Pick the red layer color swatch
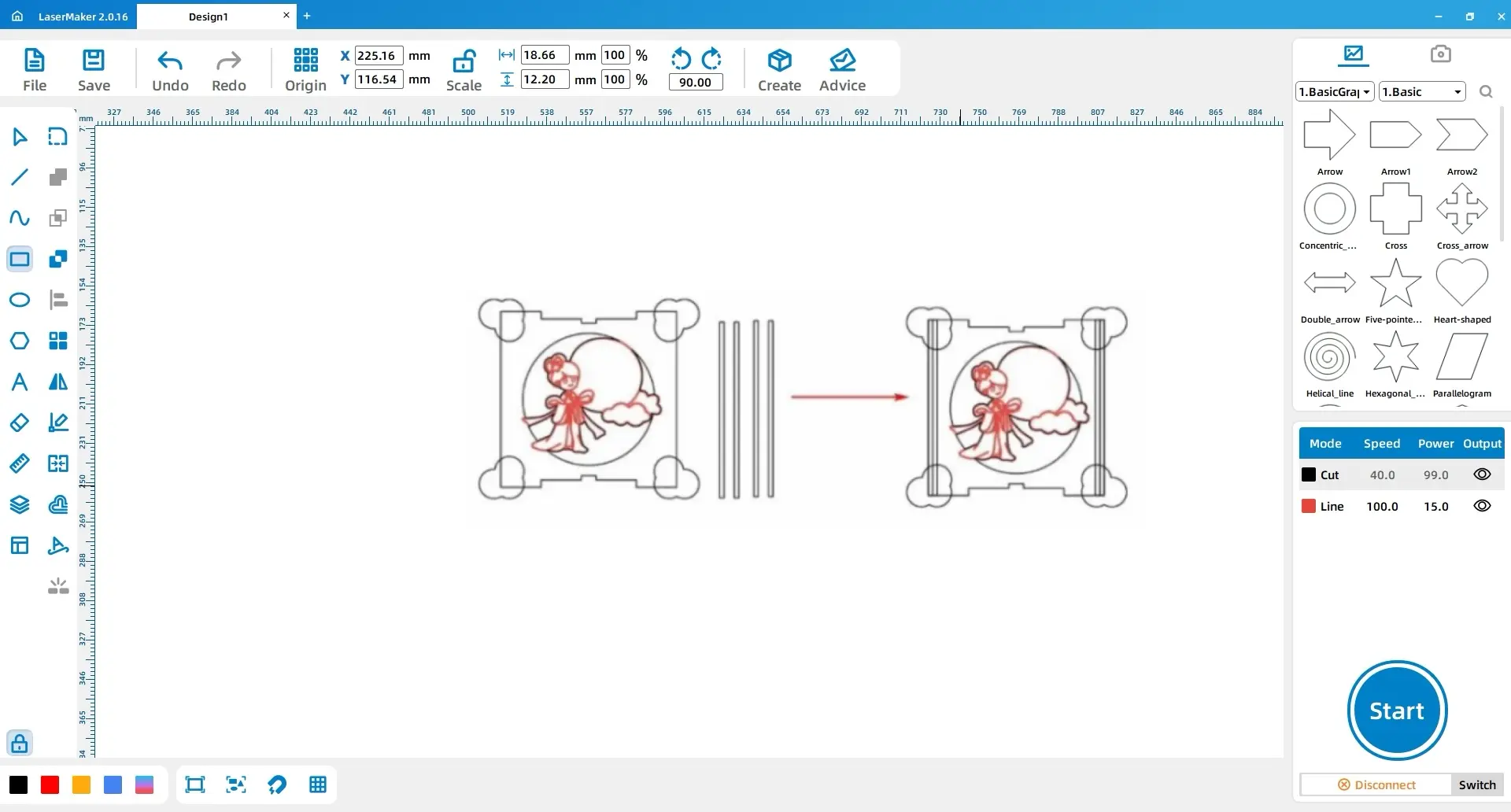Screen dimensions: 1511x812 [x=50, y=784]
